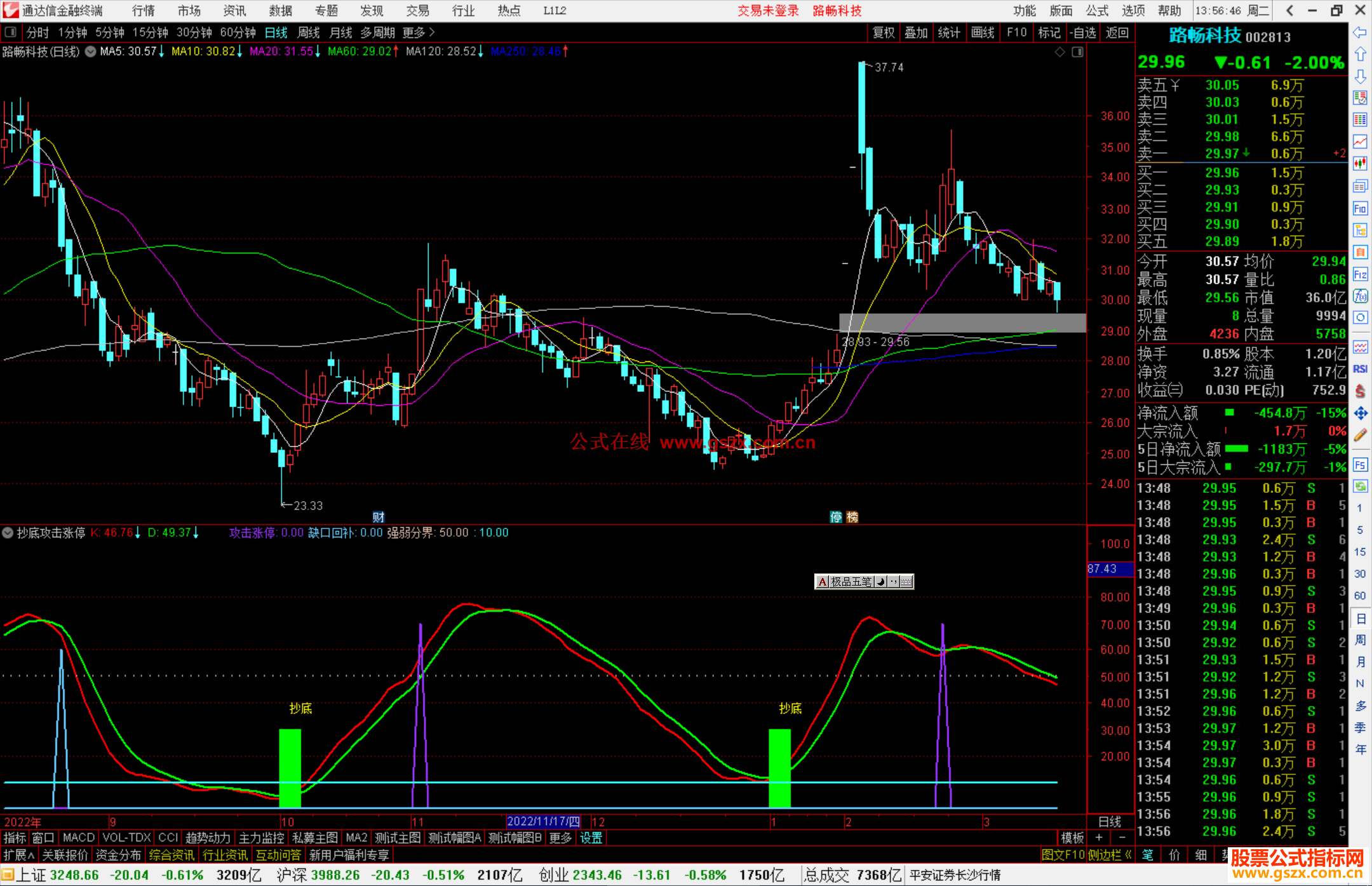
Task: Select the 周线 weekly period
Action: (x=309, y=32)
